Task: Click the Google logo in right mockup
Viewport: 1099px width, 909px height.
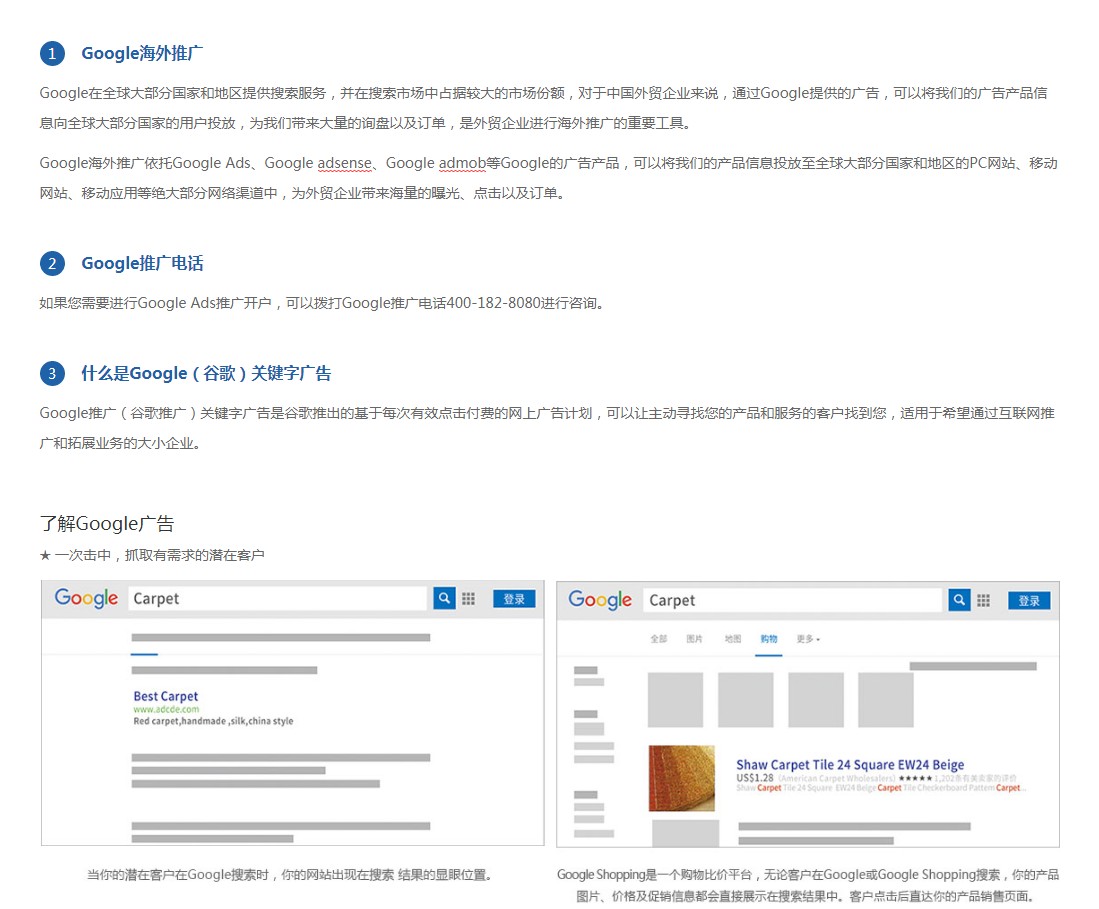Action: point(600,600)
